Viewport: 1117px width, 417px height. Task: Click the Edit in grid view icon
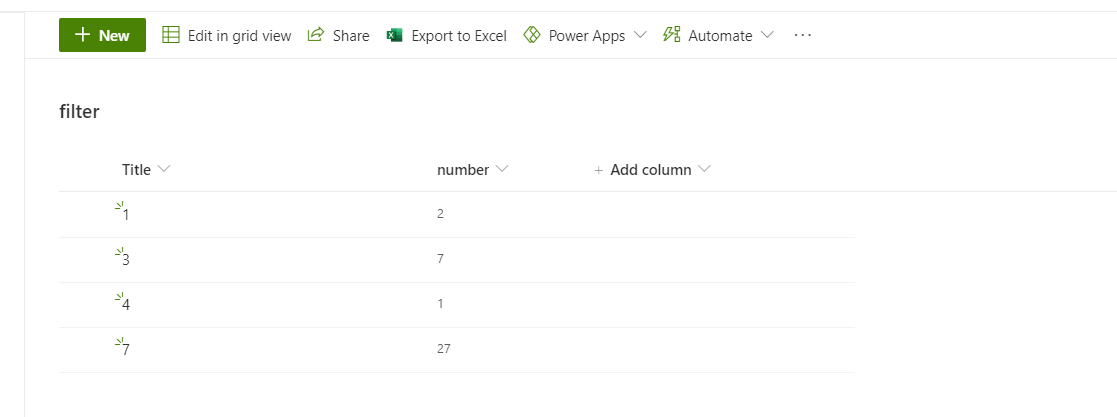click(171, 35)
